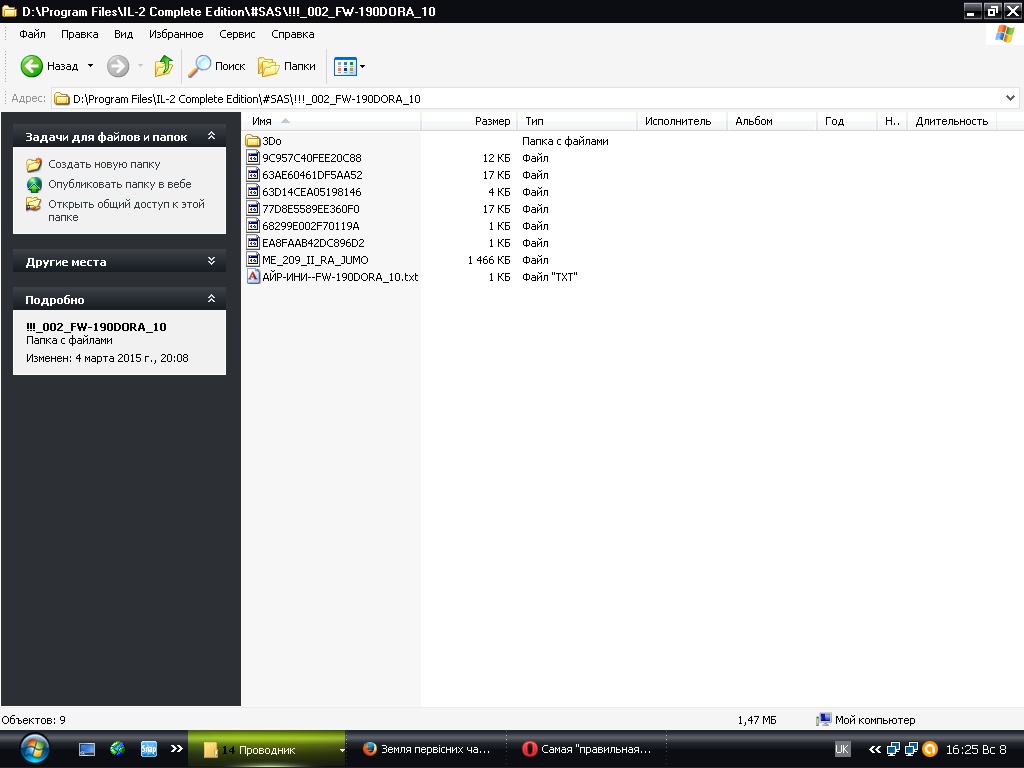Click the orange tray notification icon
The width and height of the screenshot is (1024, 768).
coord(930,749)
